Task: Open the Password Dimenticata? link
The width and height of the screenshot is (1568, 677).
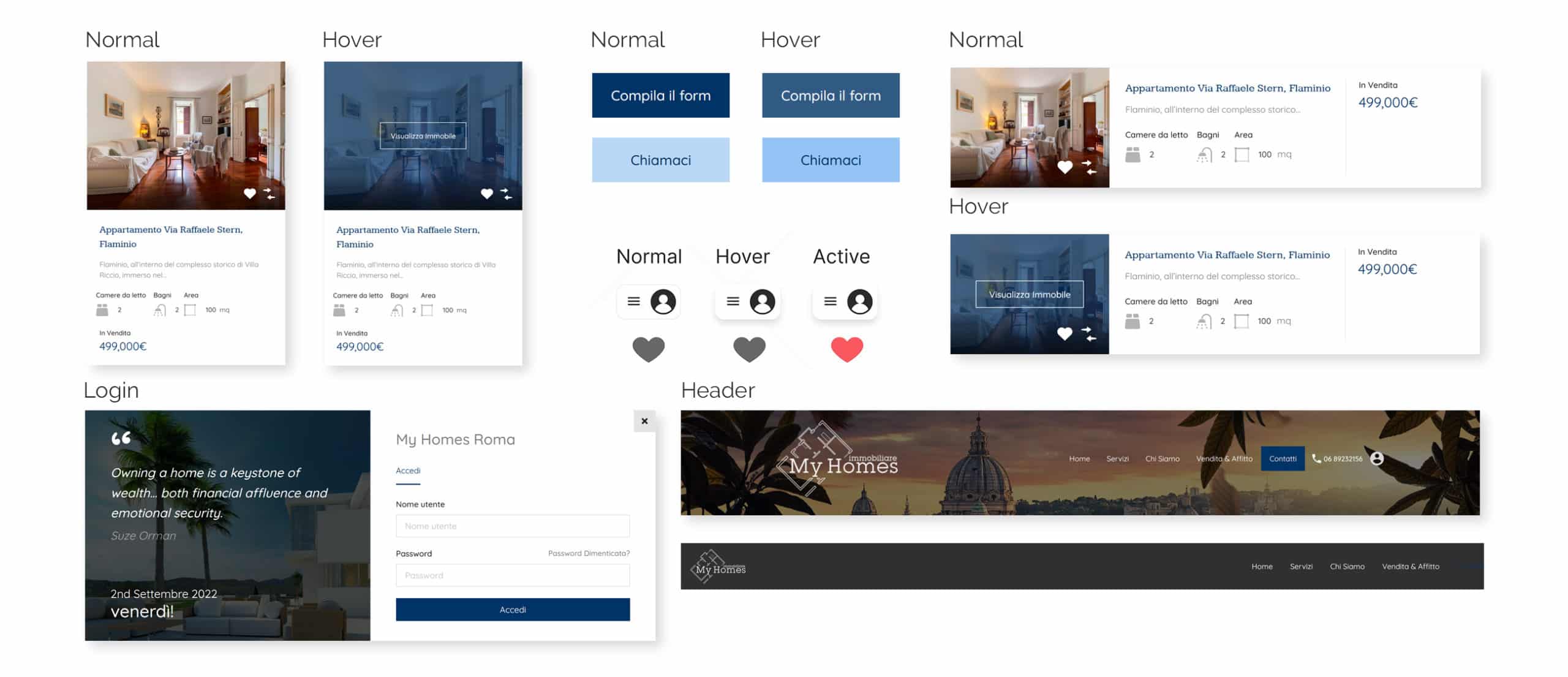Action: coord(589,553)
